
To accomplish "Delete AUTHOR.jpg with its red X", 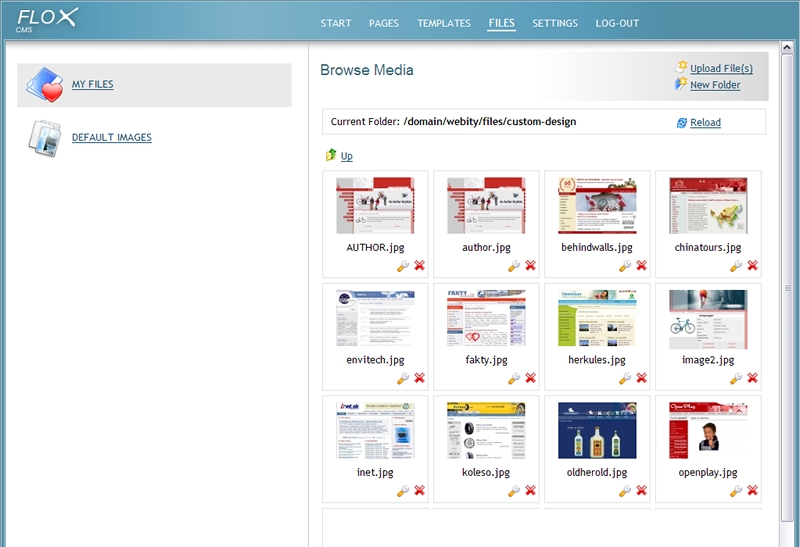I will coord(419,265).
